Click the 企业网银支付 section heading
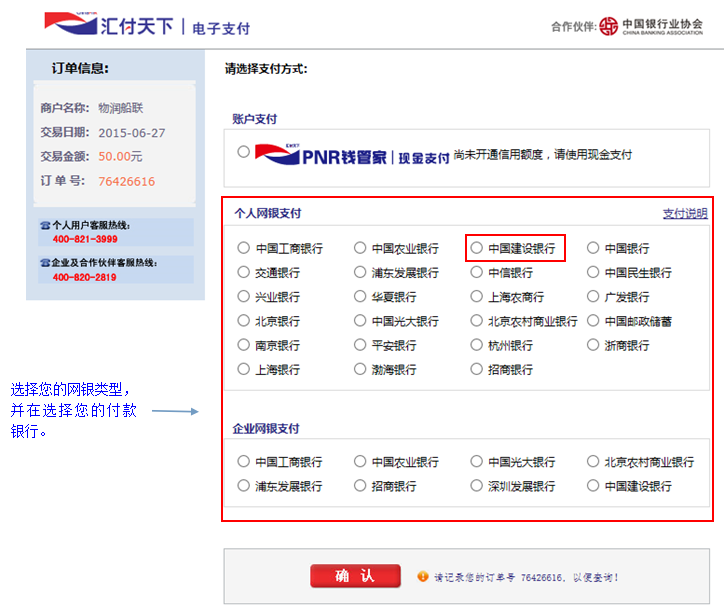Image resolution: width=726 pixels, height=615 pixels. tap(266, 428)
